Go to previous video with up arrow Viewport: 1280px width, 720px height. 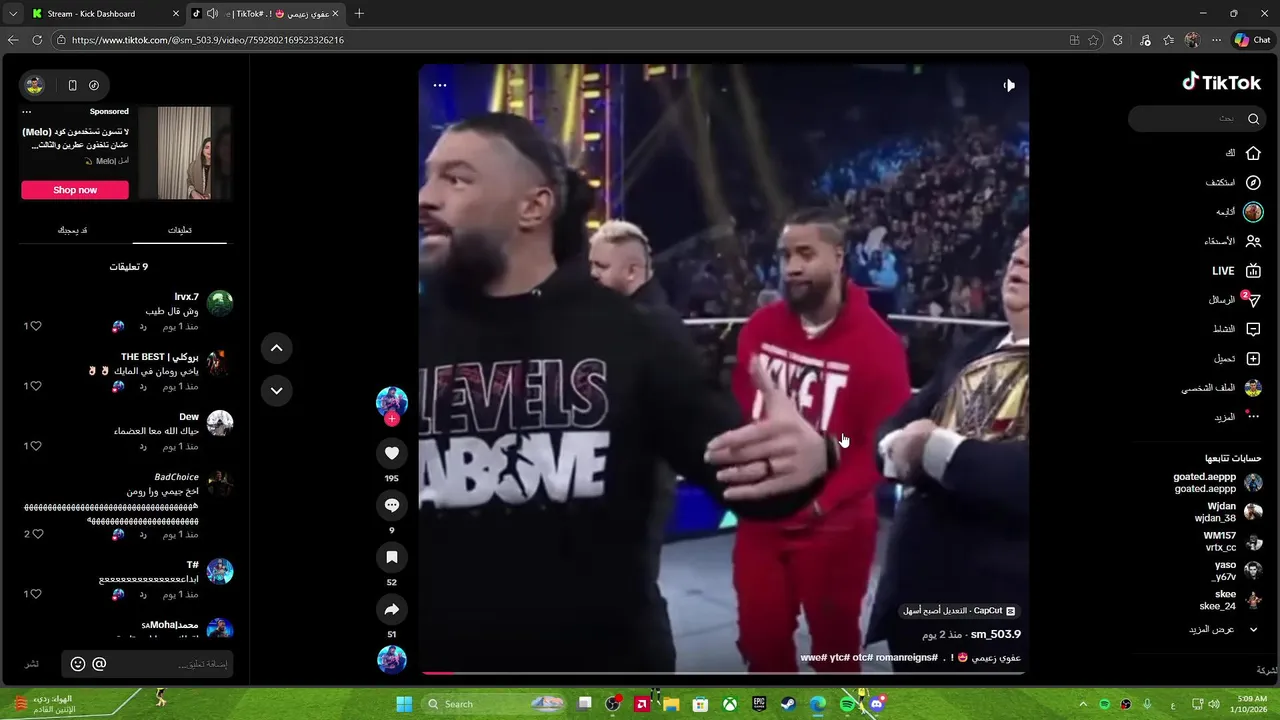tap(276, 348)
